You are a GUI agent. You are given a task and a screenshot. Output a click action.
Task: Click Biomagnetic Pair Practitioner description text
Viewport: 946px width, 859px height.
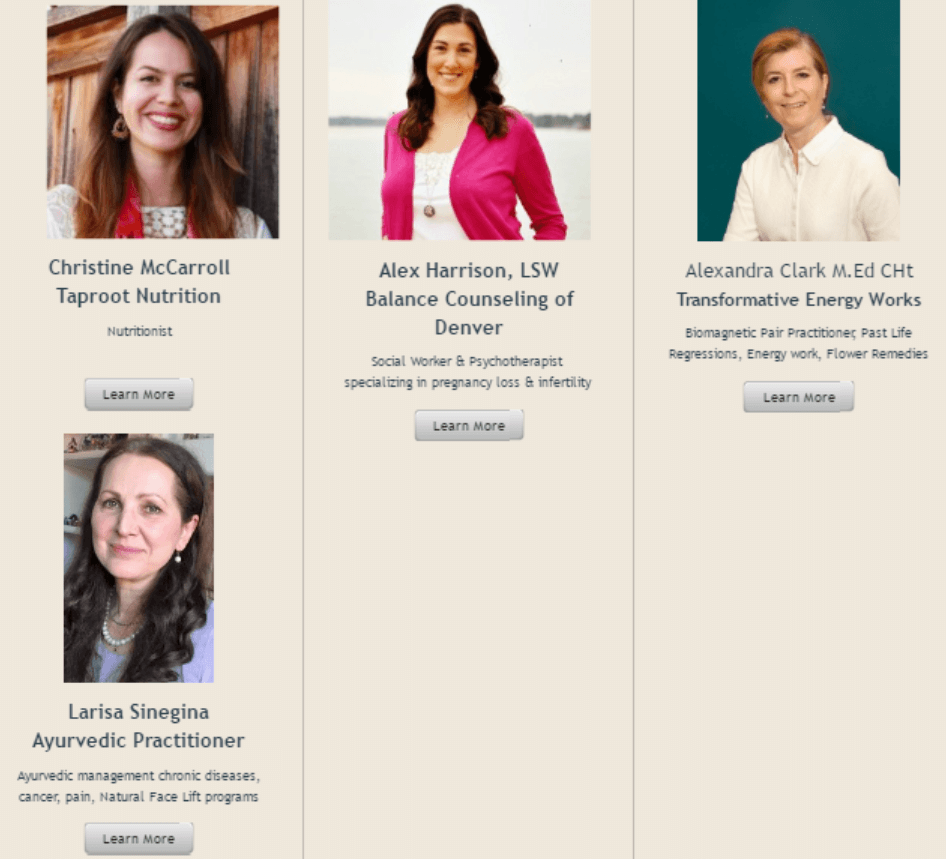click(798, 343)
